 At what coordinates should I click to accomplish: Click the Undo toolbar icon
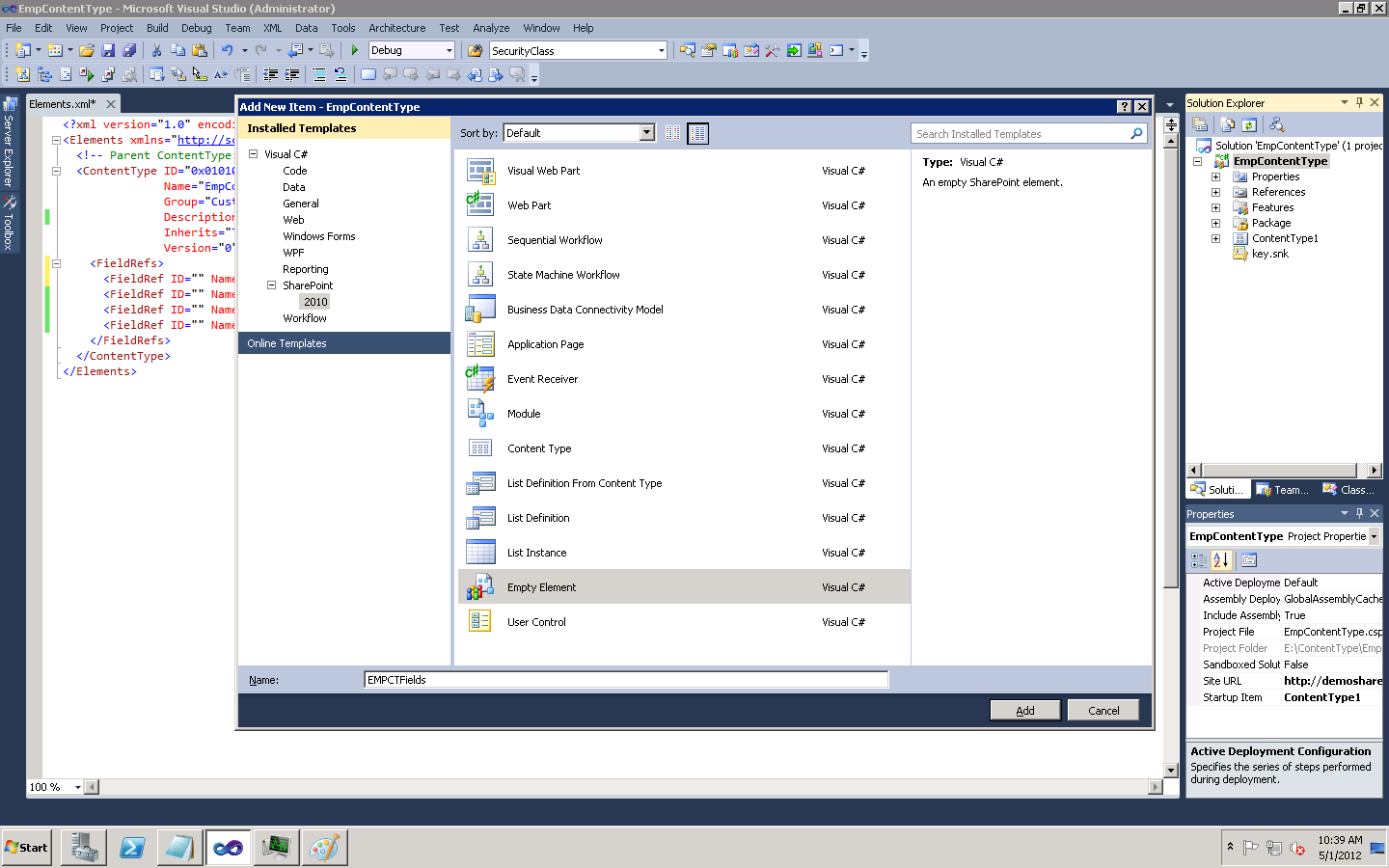(227, 50)
